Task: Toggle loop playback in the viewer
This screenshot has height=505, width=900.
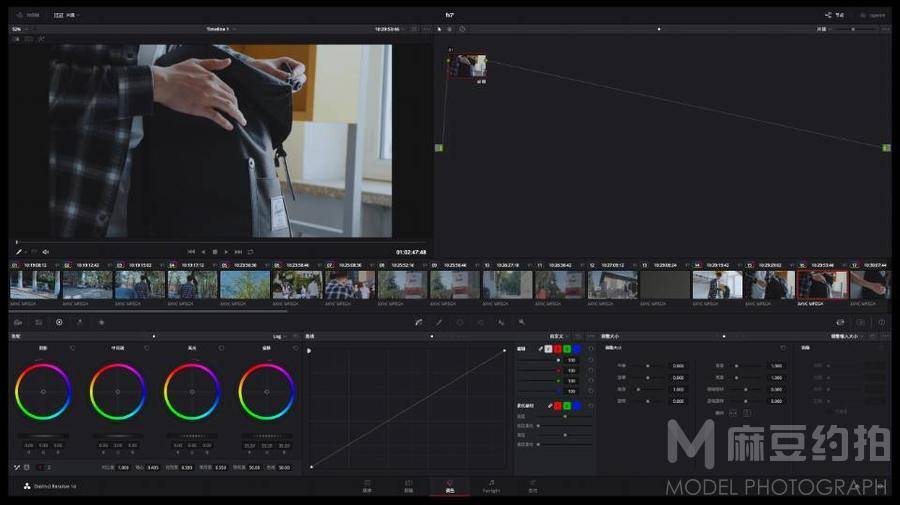Action: pos(250,252)
